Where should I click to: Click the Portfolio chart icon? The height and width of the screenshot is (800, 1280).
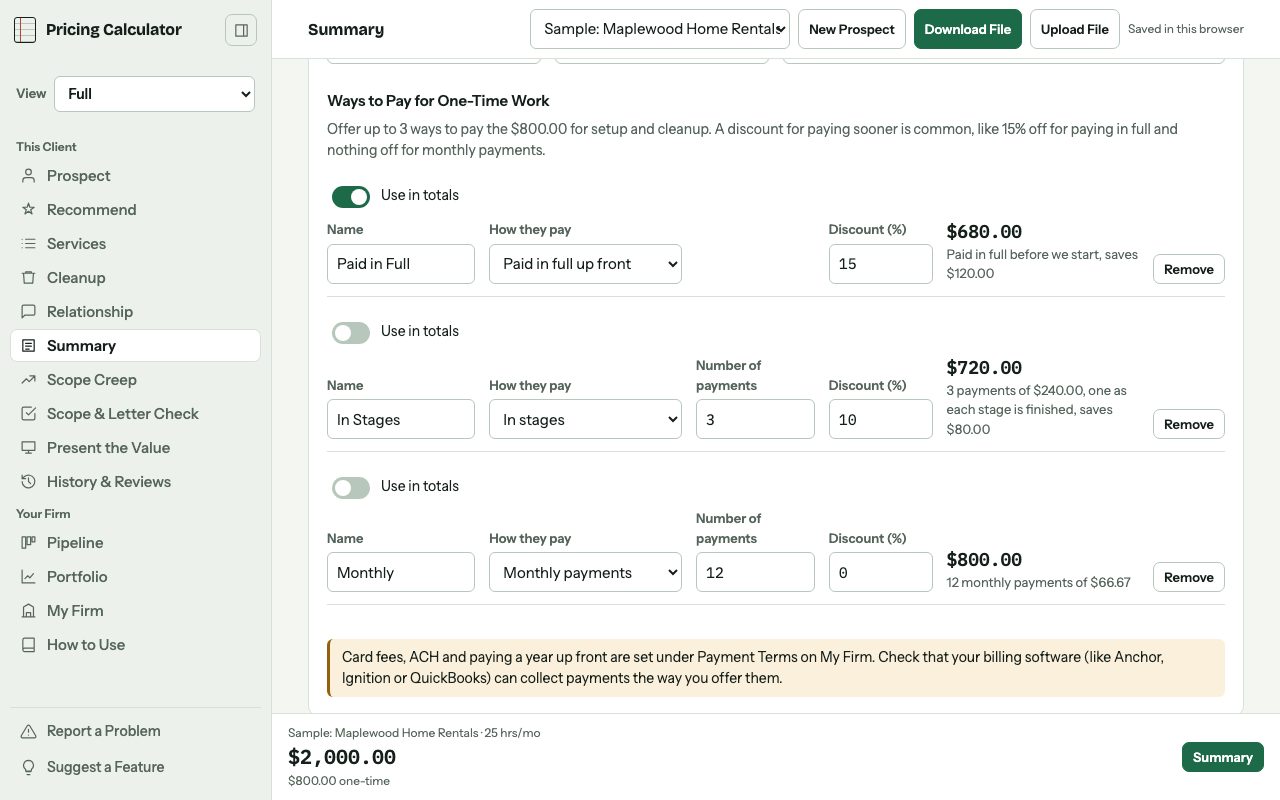pos(28,577)
